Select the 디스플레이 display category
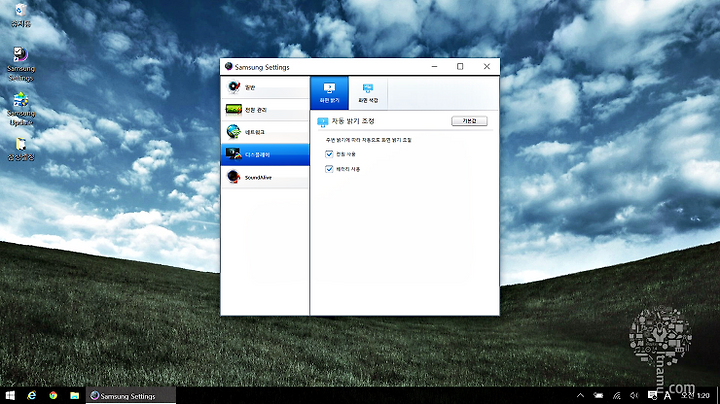 coord(265,155)
